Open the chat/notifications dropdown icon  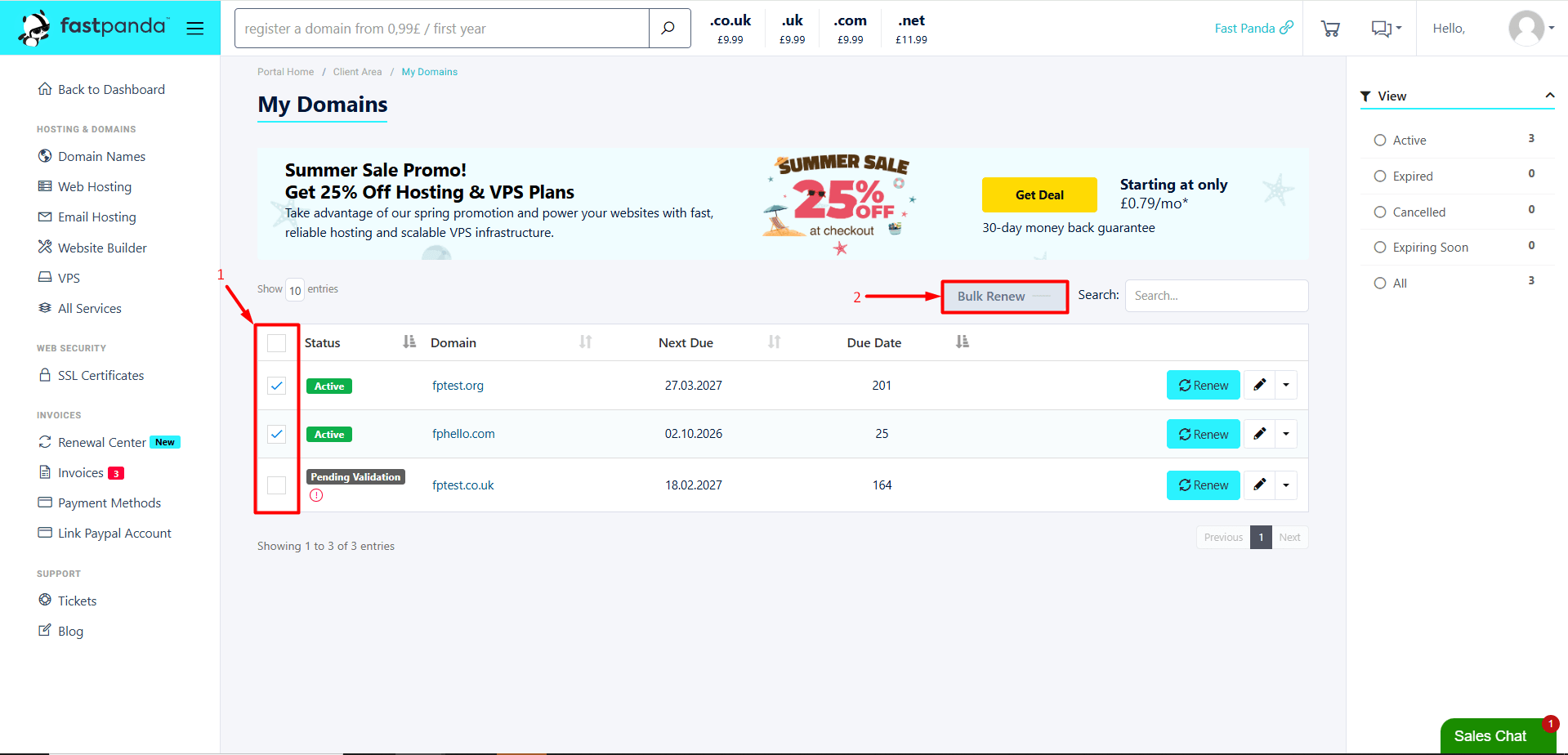coord(1386,29)
